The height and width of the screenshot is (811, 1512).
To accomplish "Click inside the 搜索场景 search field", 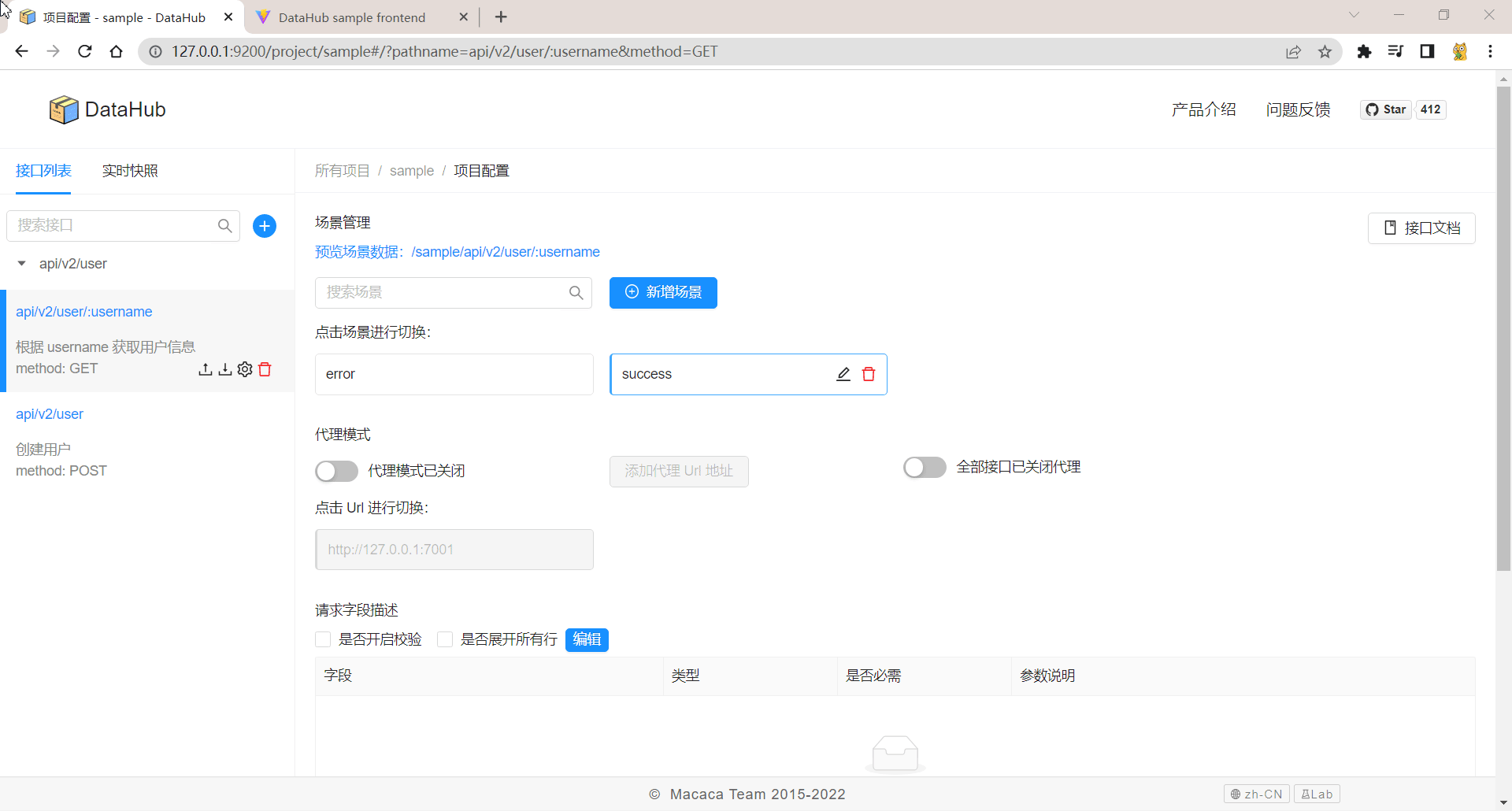I will 441,292.
